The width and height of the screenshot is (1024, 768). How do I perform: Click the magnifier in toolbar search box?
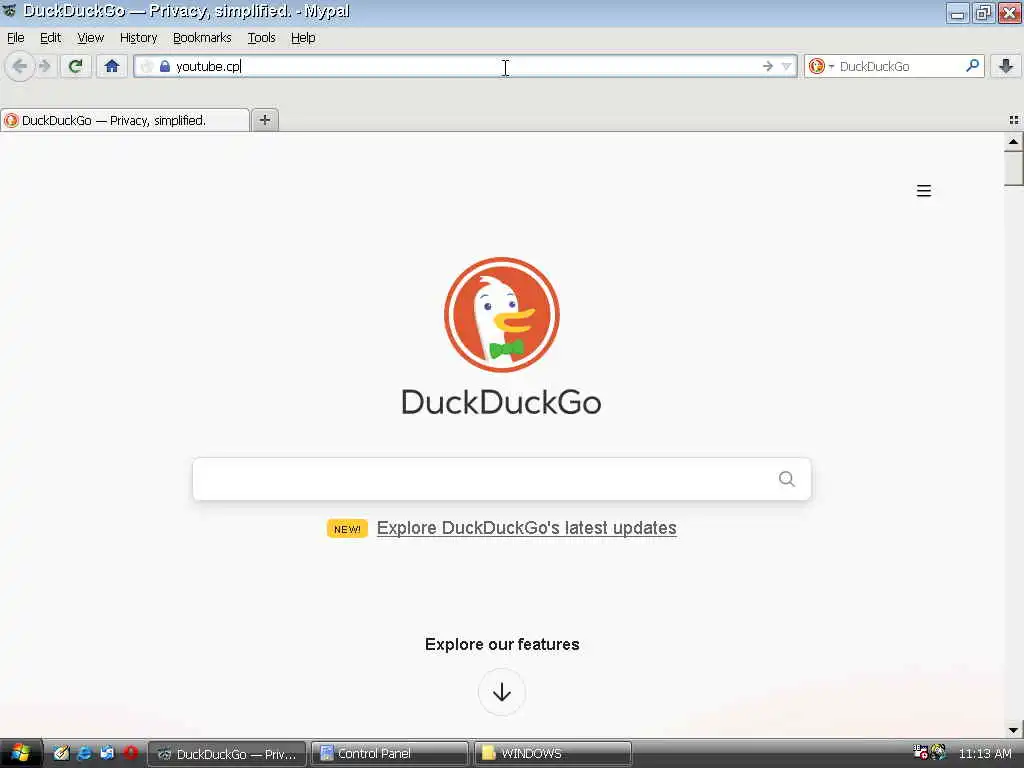[972, 66]
